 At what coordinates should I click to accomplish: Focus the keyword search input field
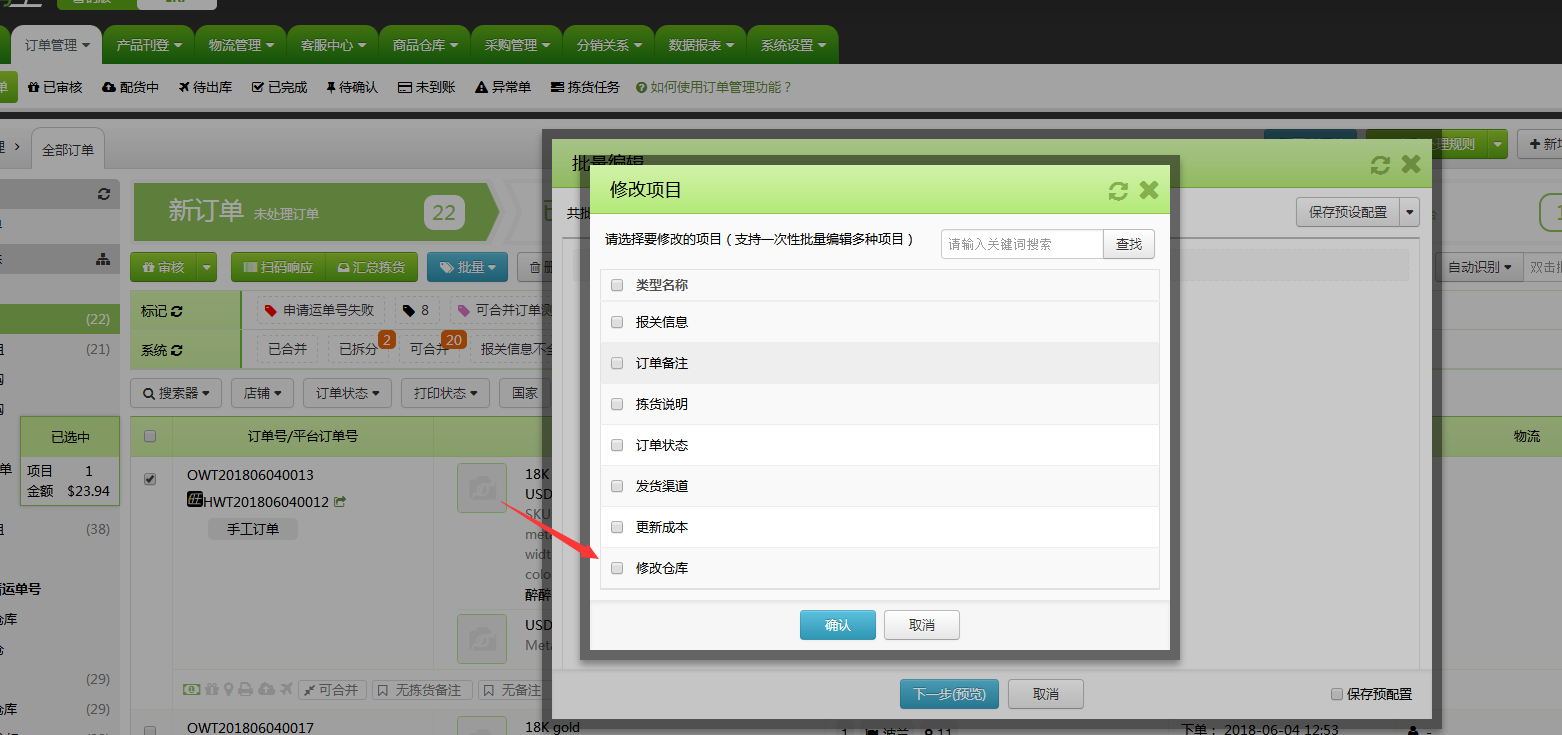pos(1022,244)
